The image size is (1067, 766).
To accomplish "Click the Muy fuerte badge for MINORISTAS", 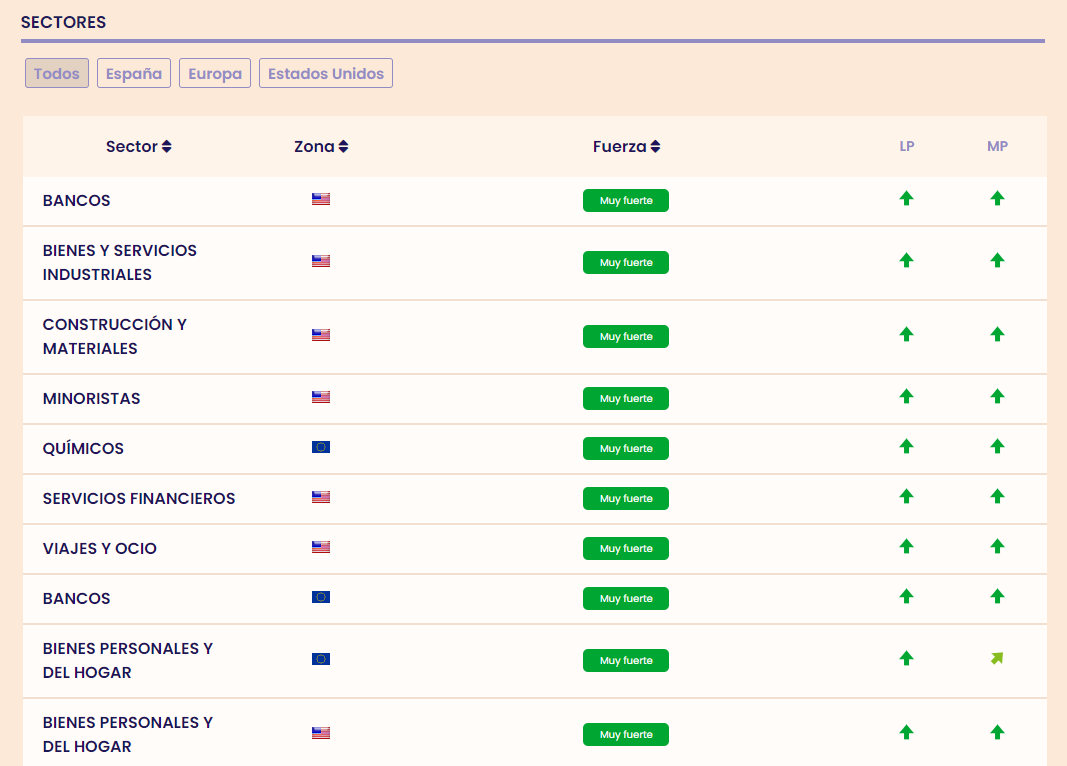I will coord(626,398).
